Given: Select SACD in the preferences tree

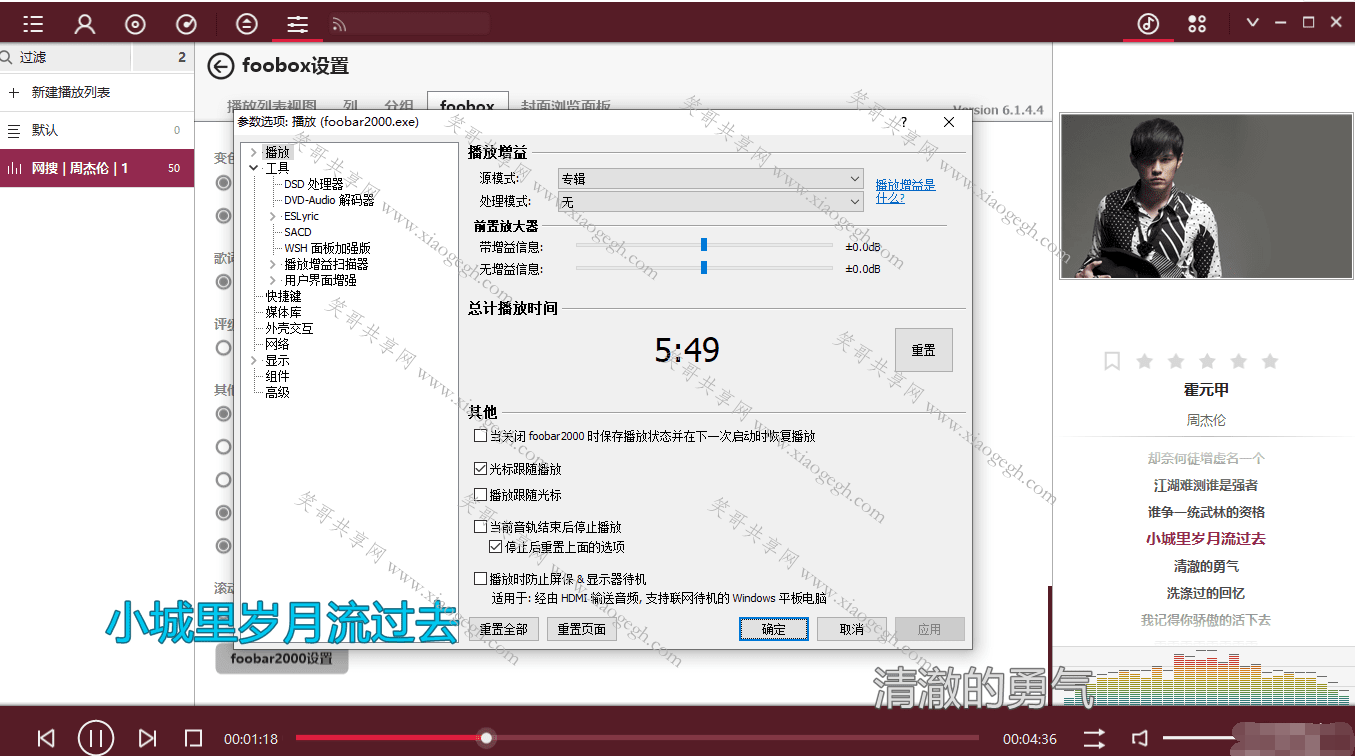Looking at the screenshot, I should coord(298,232).
